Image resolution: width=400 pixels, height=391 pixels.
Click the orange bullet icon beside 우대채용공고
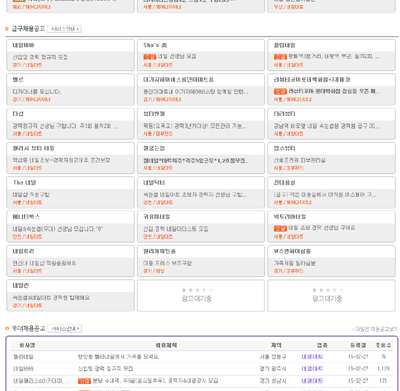[x=7, y=329]
